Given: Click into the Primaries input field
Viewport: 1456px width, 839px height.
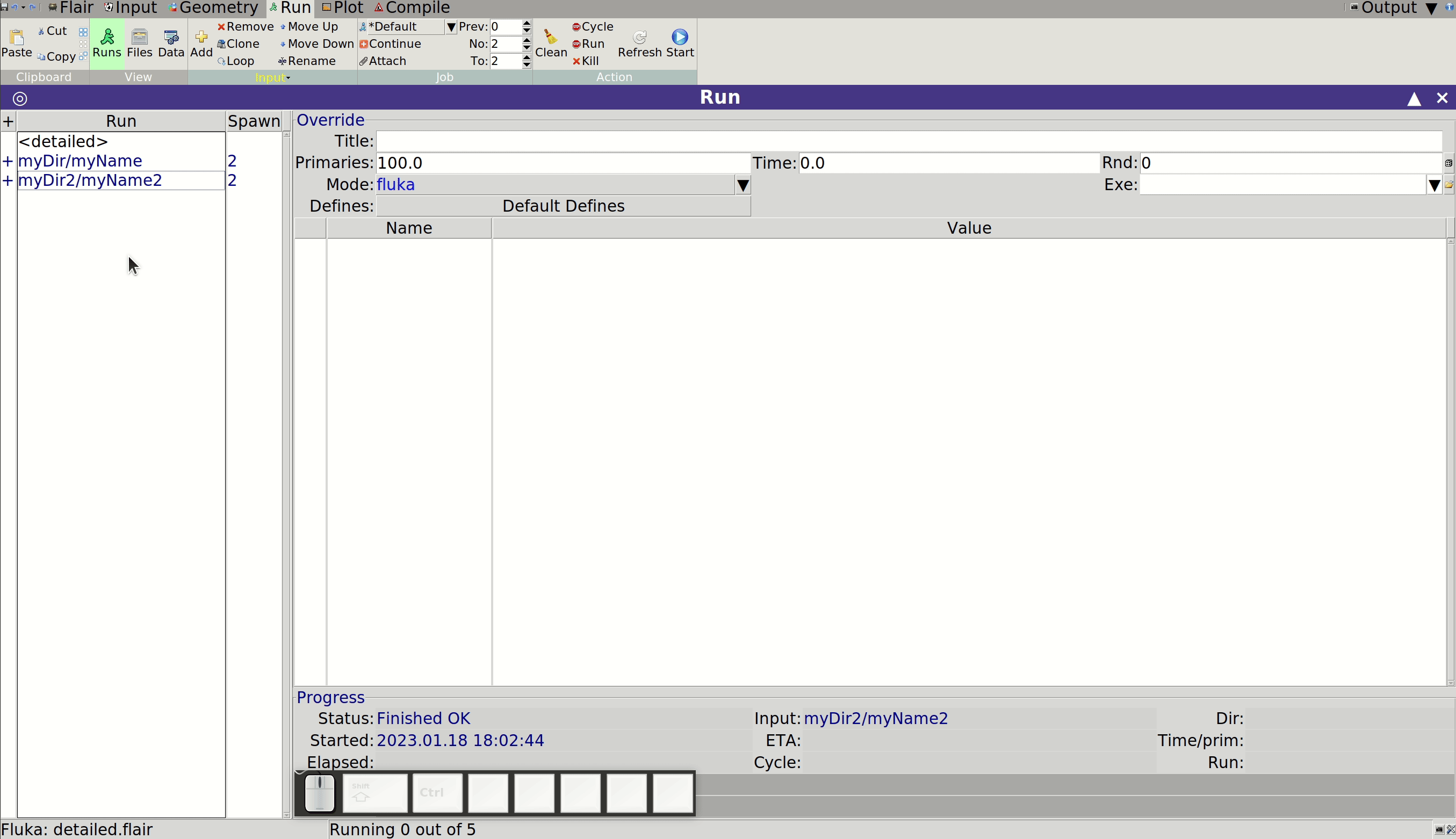Looking at the screenshot, I should (x=563, y=163).
